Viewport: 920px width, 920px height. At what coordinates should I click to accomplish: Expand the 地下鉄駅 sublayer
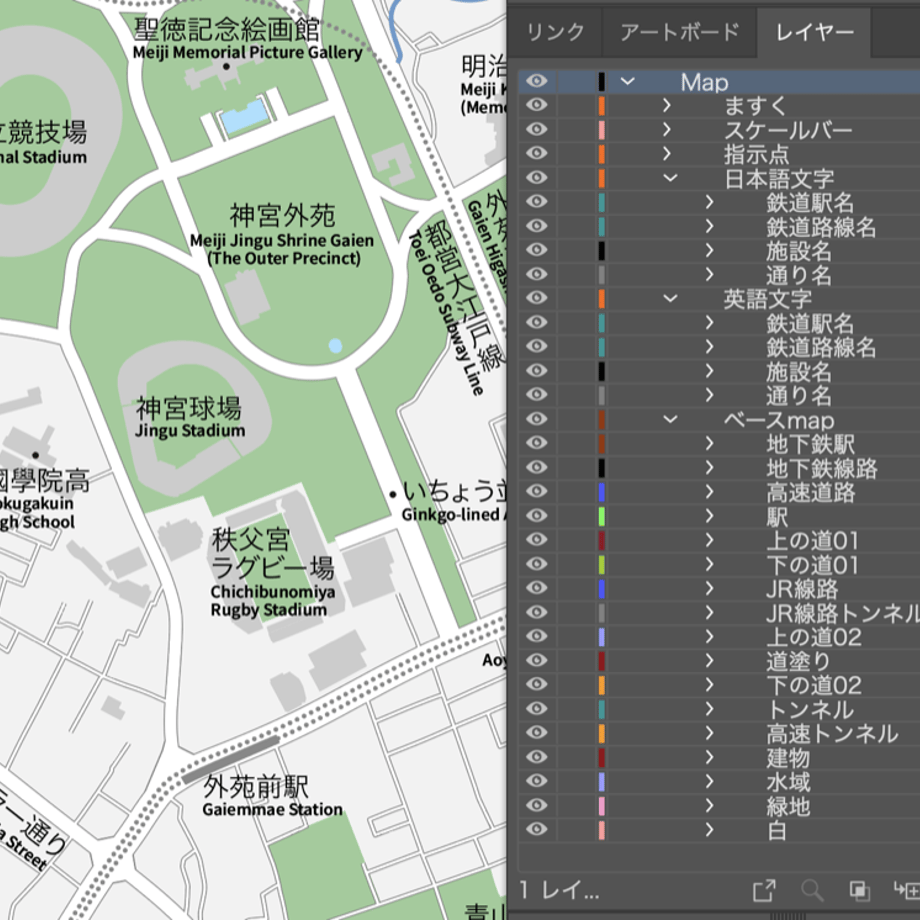[x=709, y=444]
